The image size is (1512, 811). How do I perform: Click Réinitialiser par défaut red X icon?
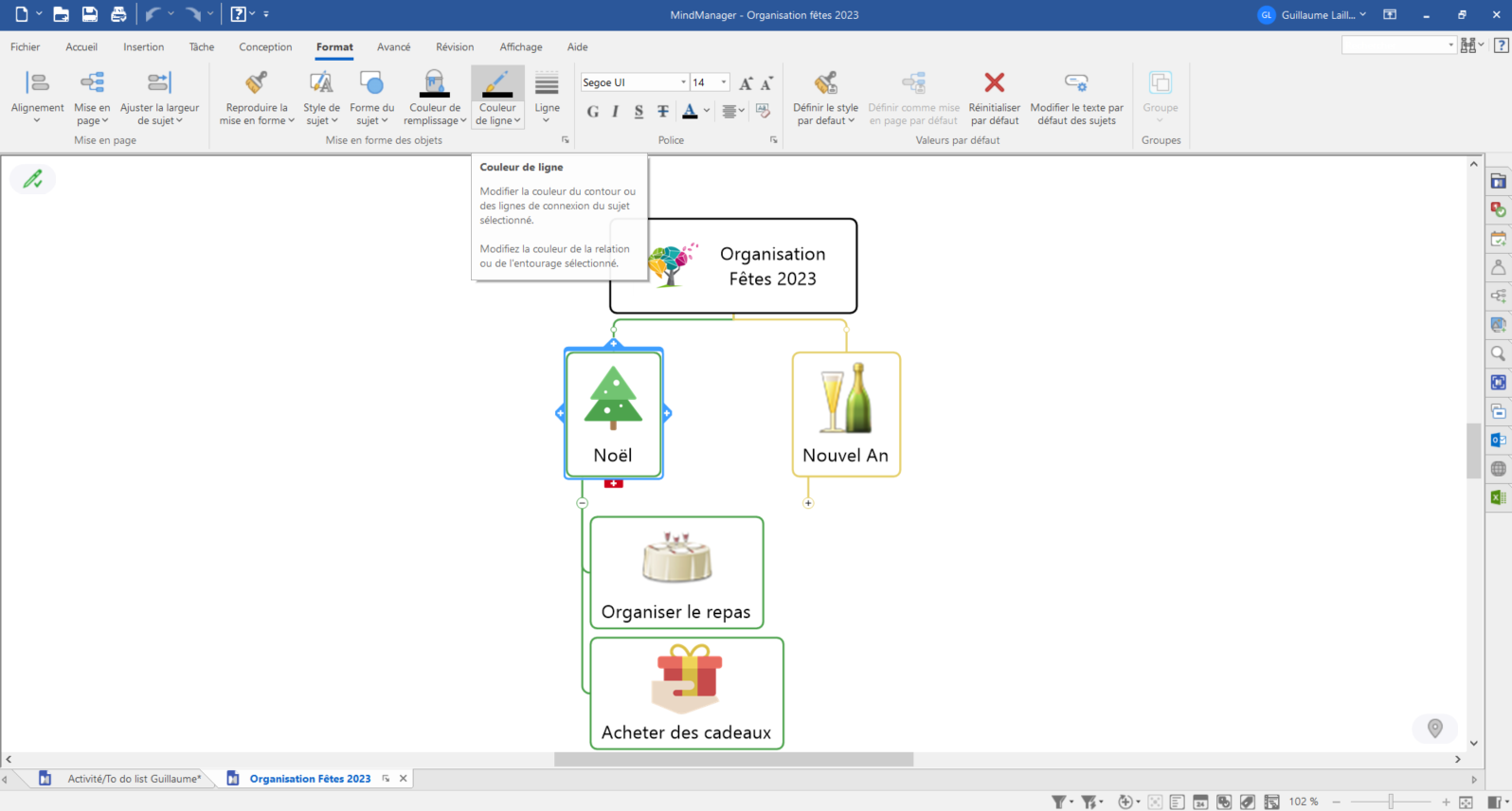(994, 83)
